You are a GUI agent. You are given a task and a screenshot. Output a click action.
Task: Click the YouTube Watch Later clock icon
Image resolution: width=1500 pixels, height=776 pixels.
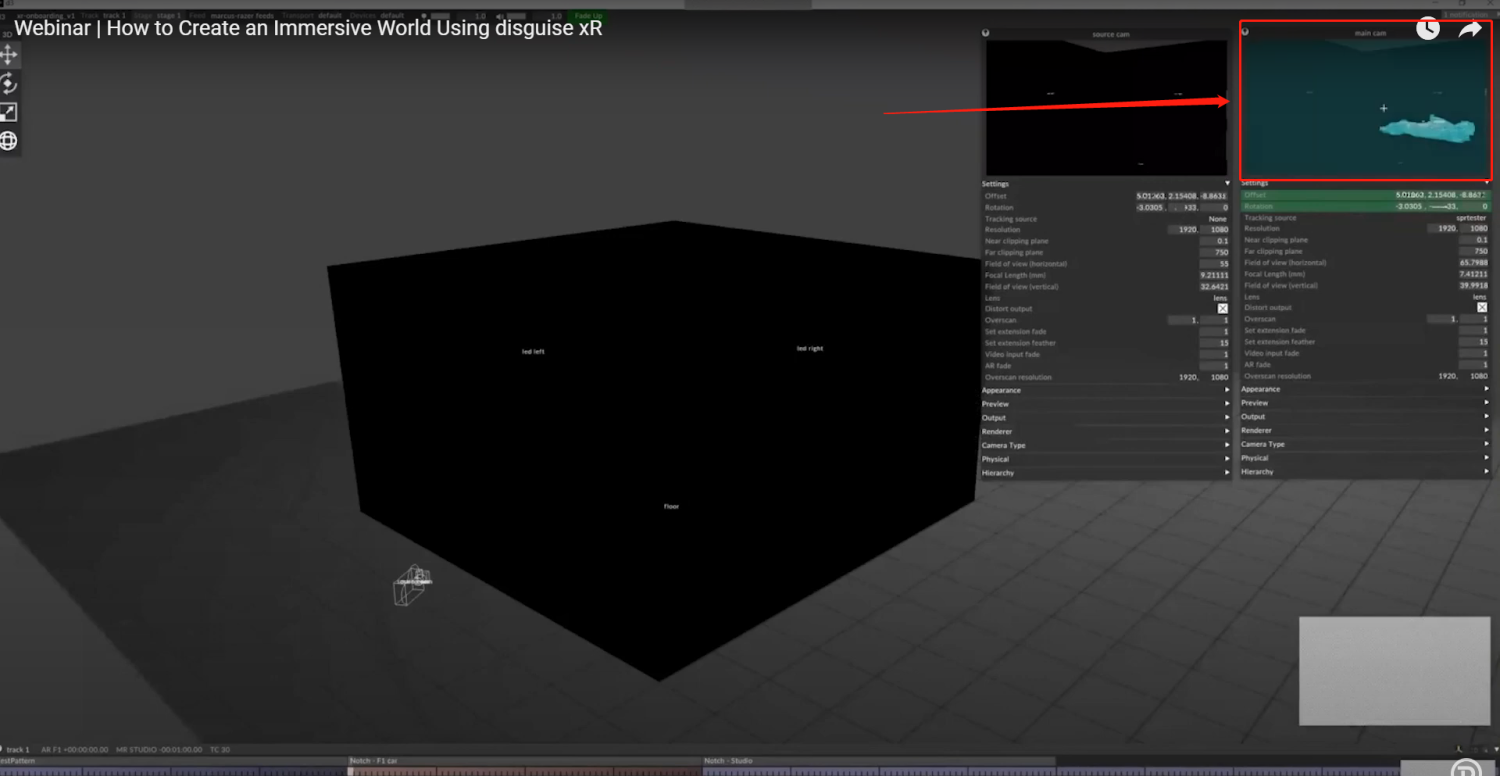(1427, 29)
